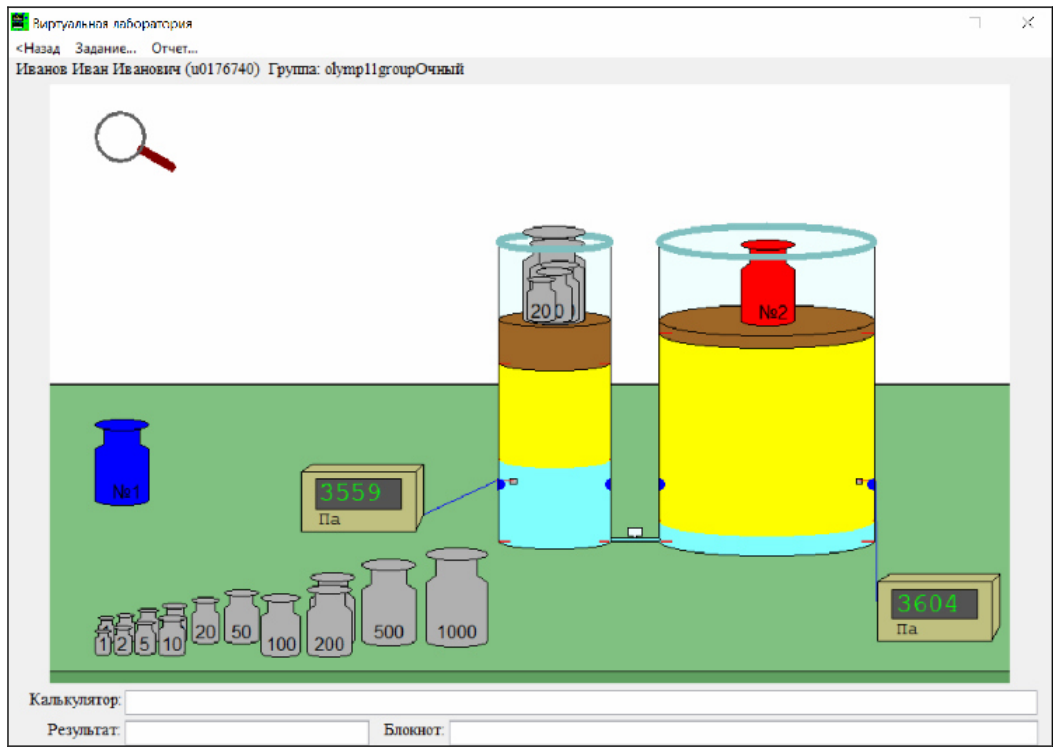1062x754 pixels.
Task: Select the 100 gram weight
Action: pos(280,625)
